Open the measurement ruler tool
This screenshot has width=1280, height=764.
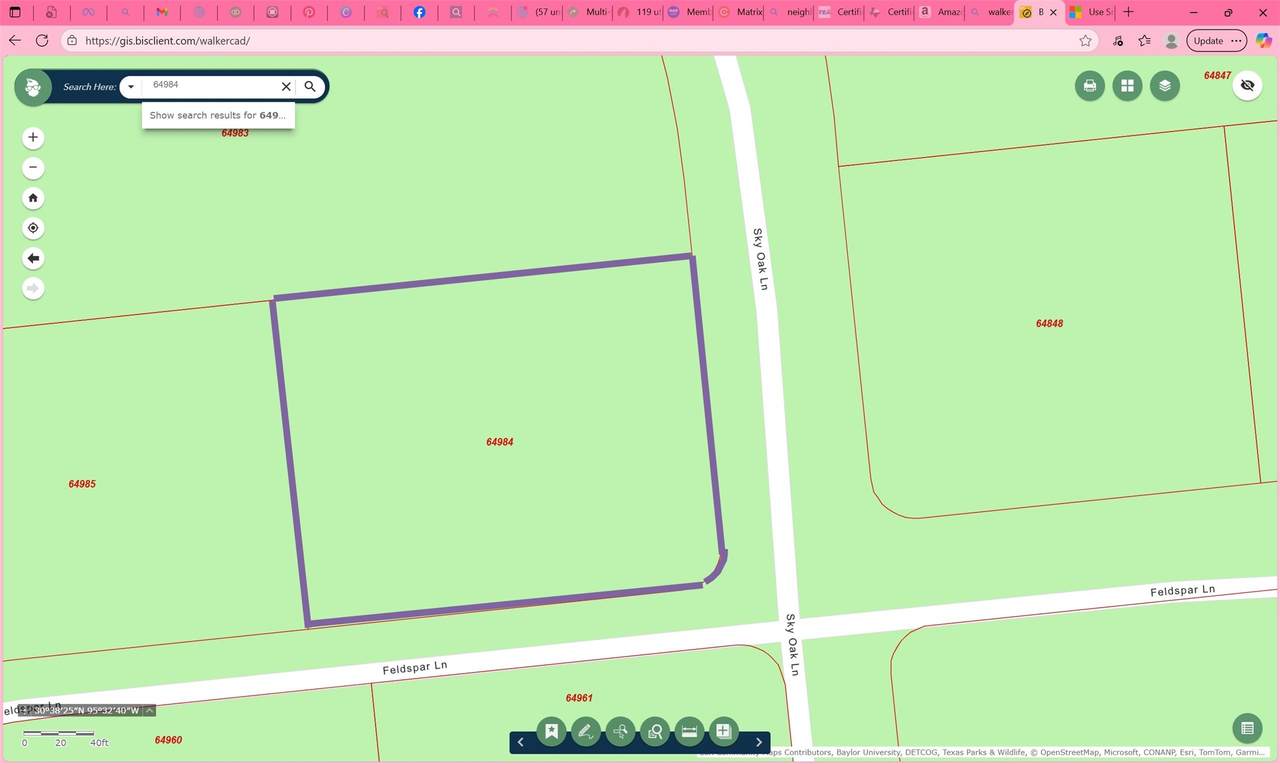pyautogui.click(x=689, y=732)
